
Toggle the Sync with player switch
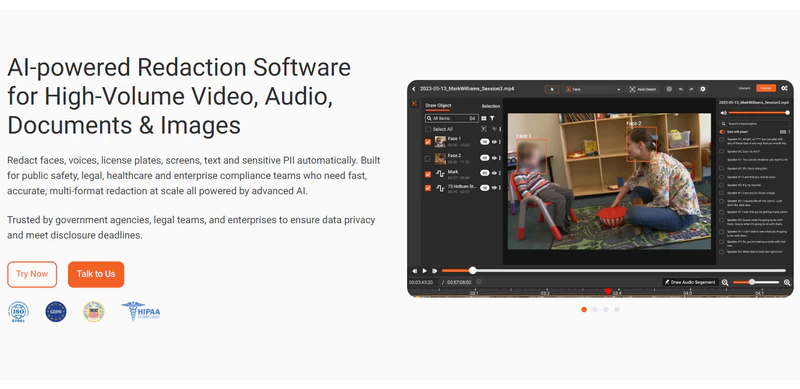(722, 132)
